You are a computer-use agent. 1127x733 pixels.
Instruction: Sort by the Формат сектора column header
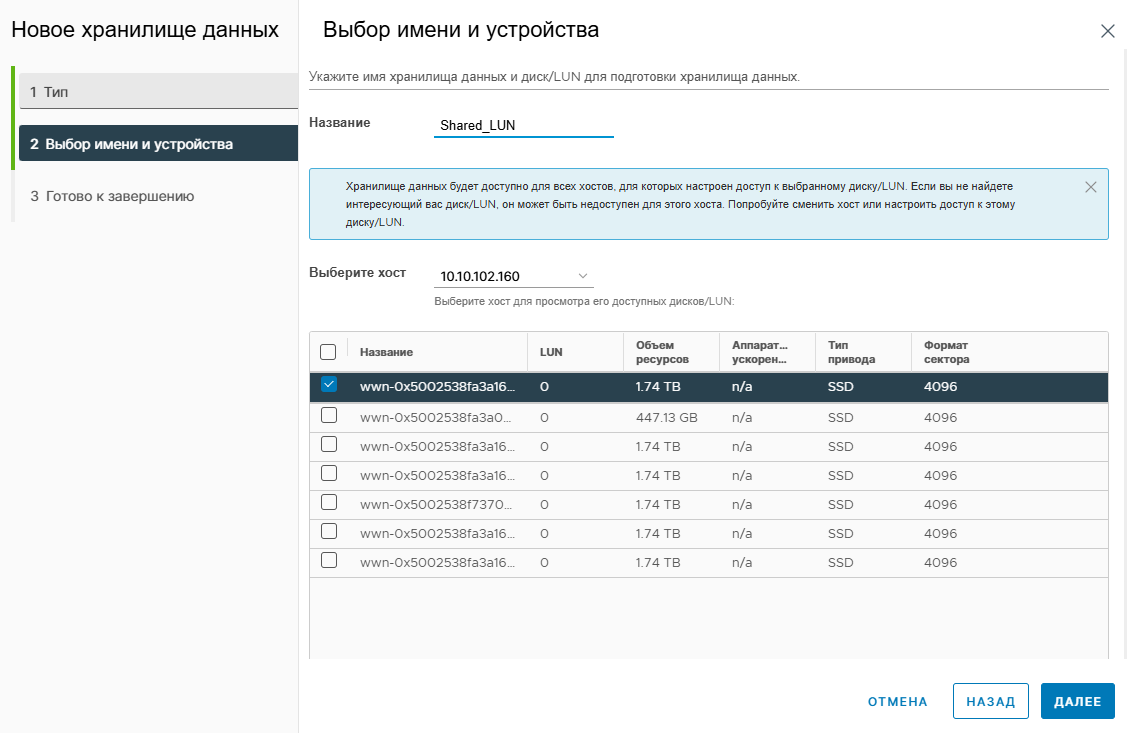[947, 352]
